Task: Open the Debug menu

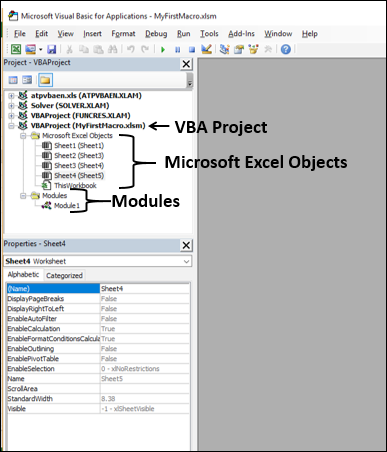Action: point(156,34)
